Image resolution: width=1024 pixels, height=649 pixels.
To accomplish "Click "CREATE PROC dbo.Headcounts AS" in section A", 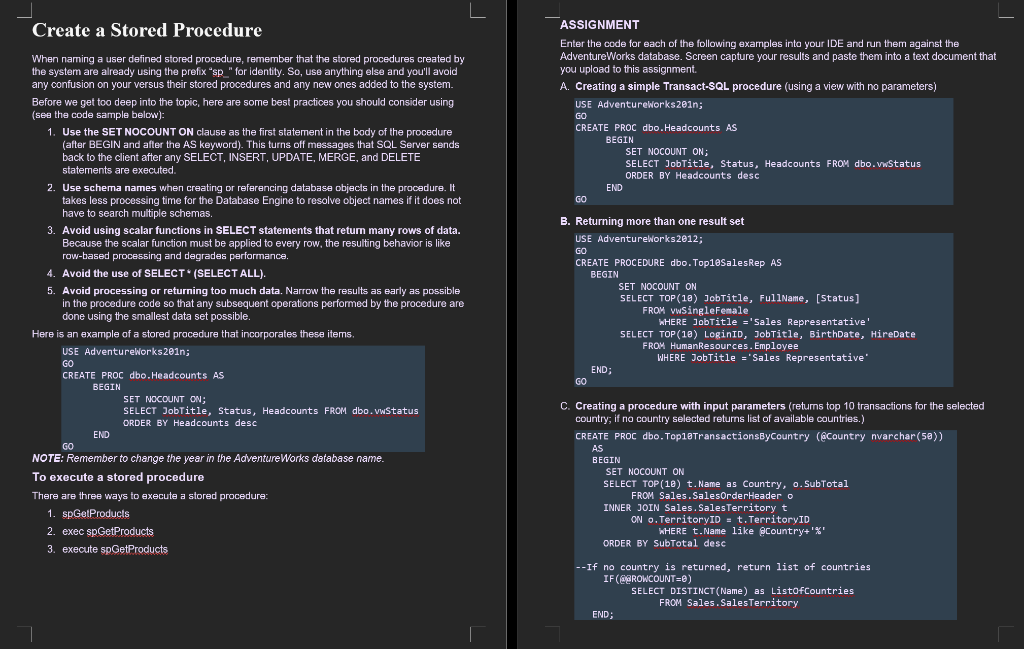I will pos(656,128).
